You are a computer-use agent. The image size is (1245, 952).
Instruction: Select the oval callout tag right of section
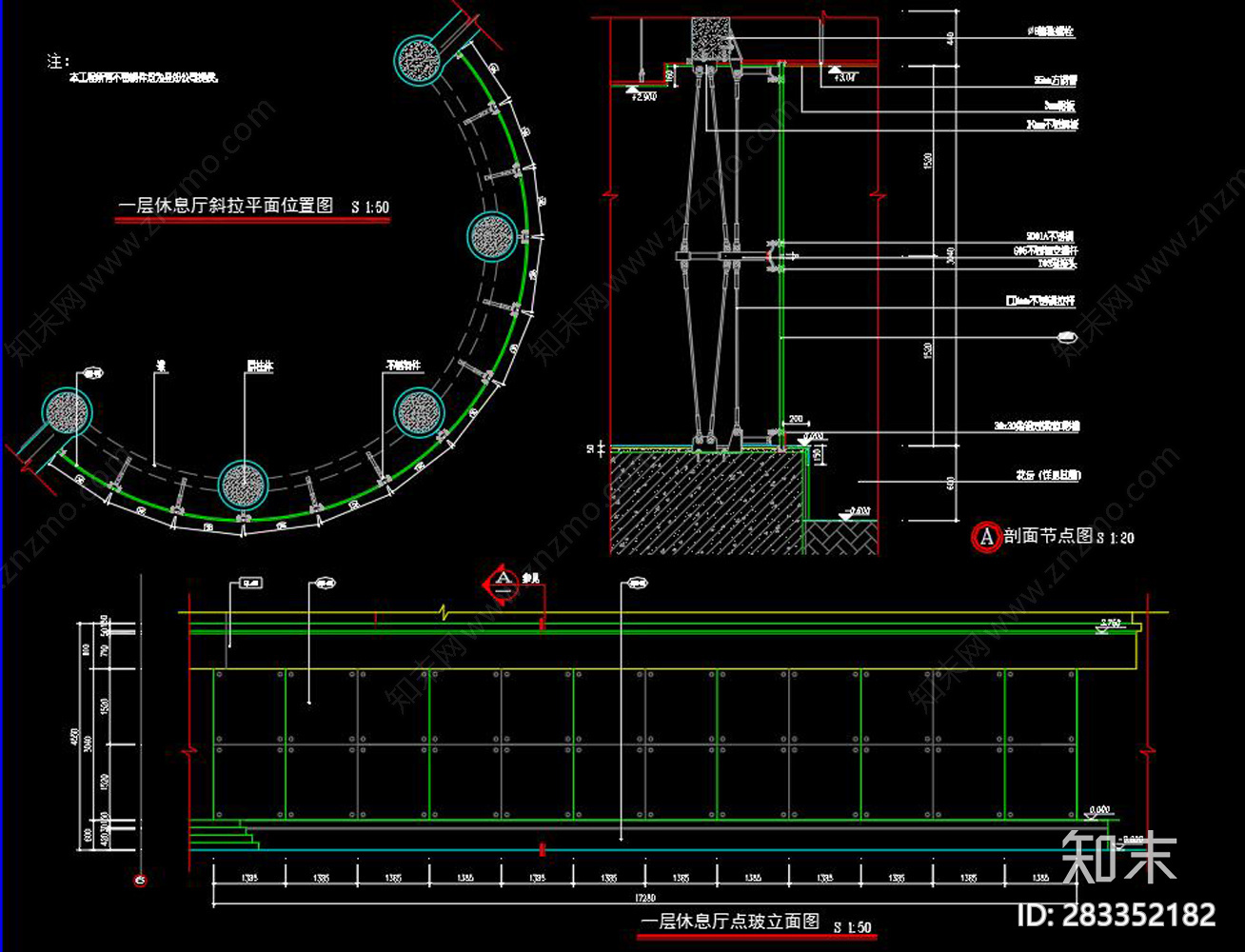click(x=1067, y=336)
